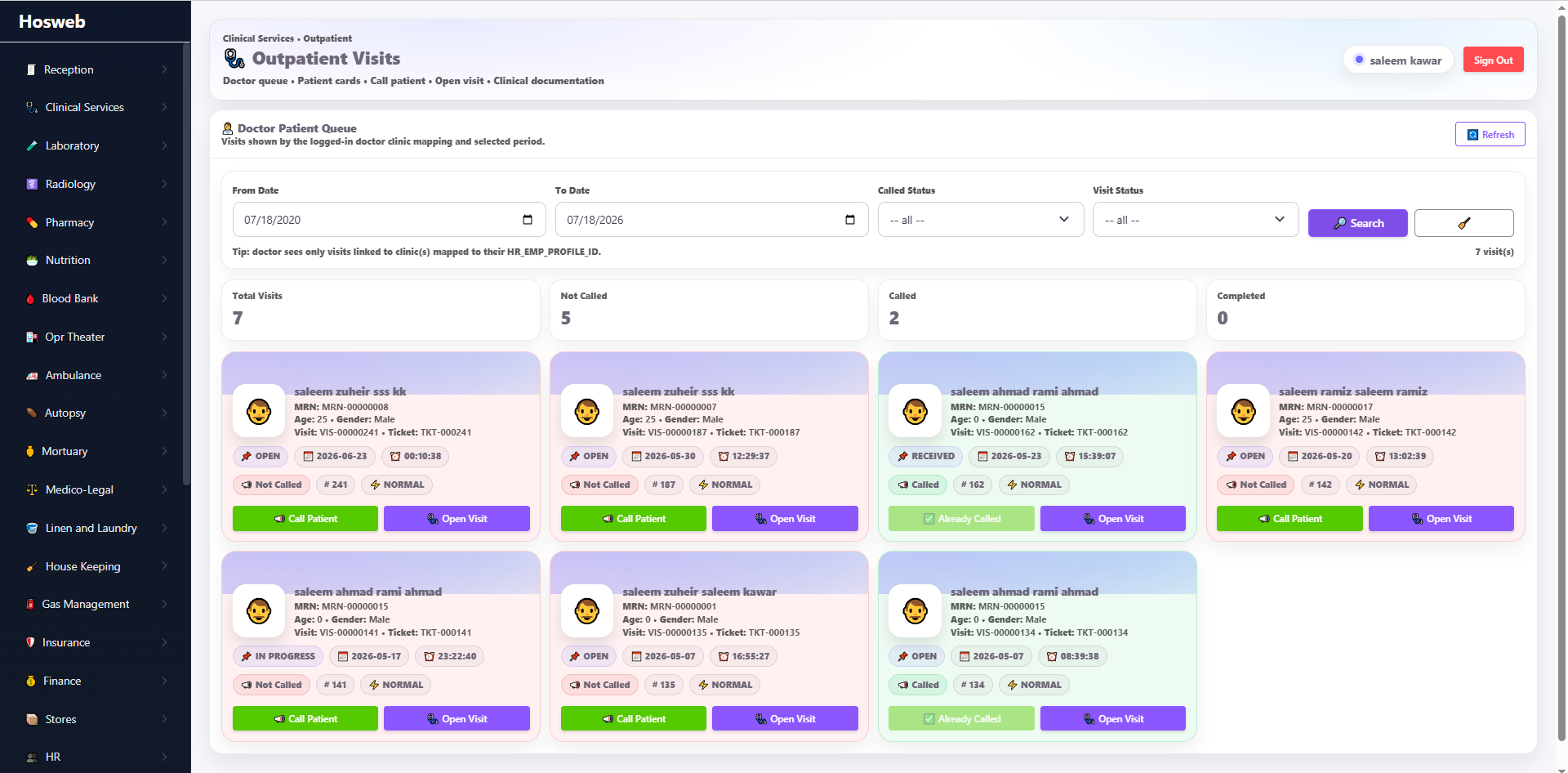Image resolution: width=1568 pixels, height=773 pixels.
Task: Click the Nutrition sidebar icon
Action: click(32, 260)
